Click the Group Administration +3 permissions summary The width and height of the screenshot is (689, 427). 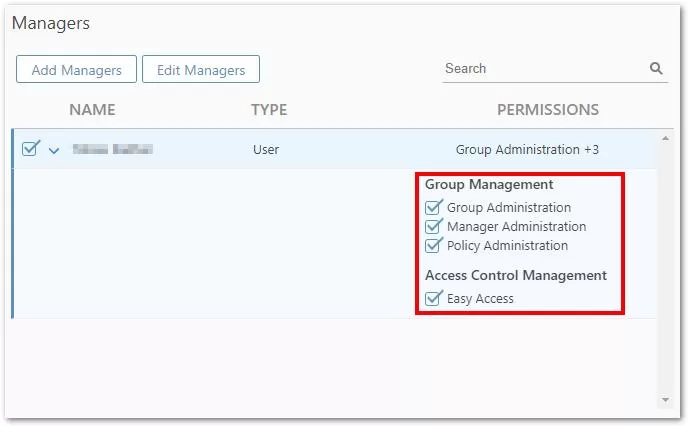[x=527, y=150]
